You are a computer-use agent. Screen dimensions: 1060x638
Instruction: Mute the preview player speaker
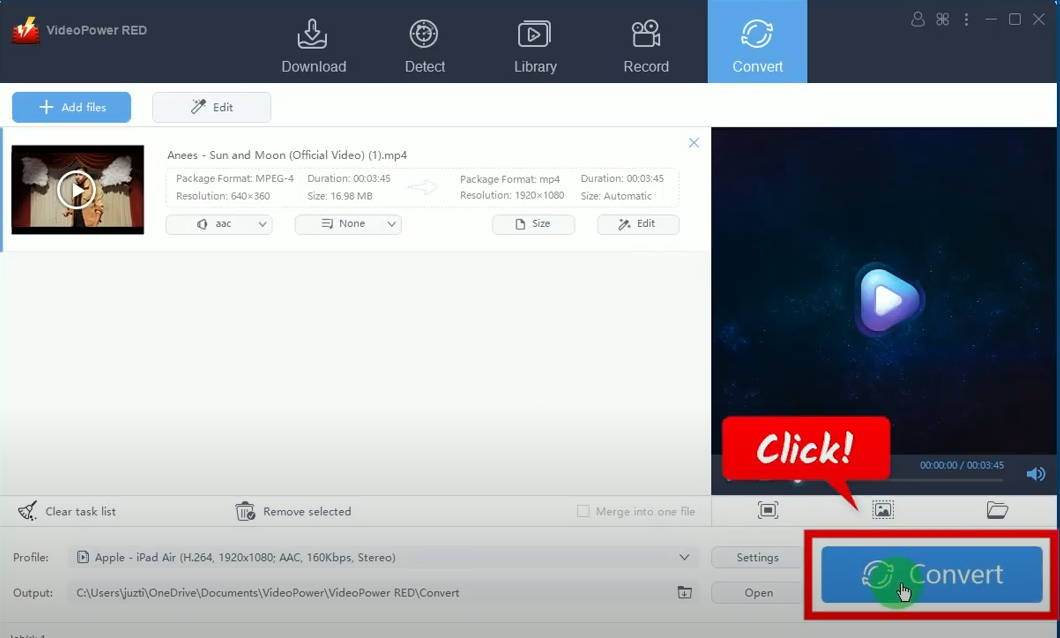point(1036,473)
